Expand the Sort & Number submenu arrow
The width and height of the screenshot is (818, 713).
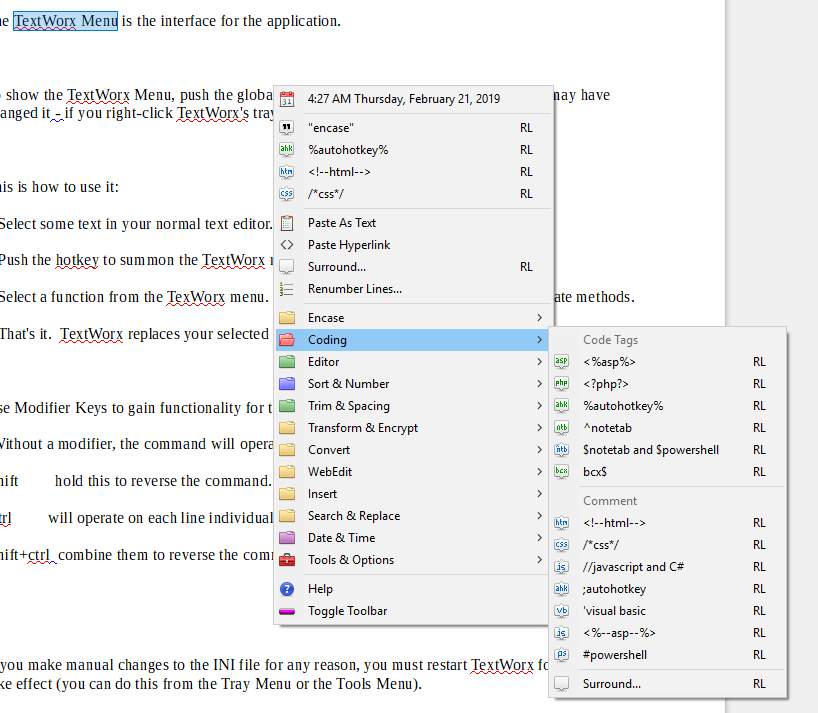(539, 383)
